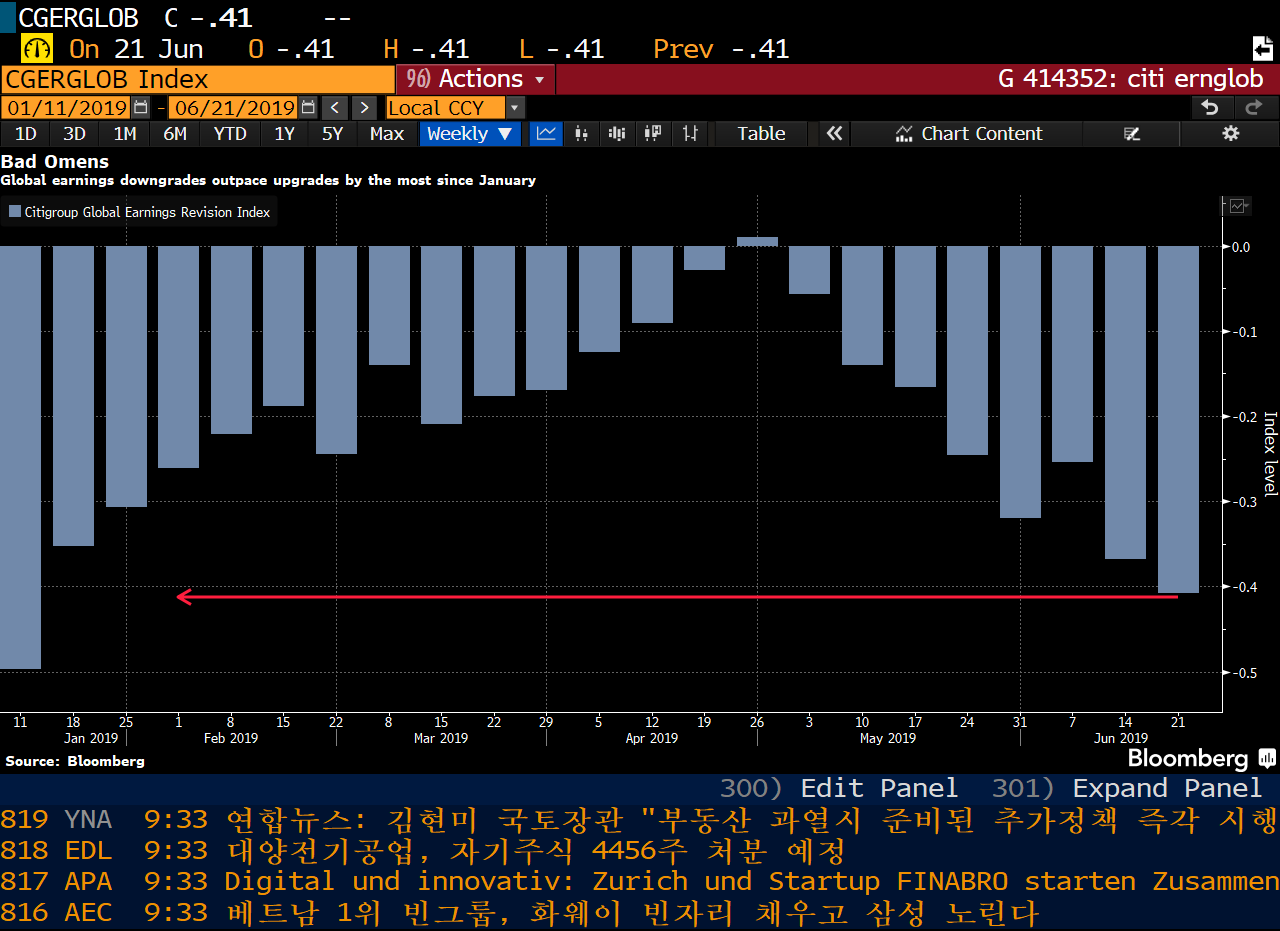This screenshot has width=1280, height=931.
Task: Open the Weekly periodicity dropdown
Action: pos(470,134)
